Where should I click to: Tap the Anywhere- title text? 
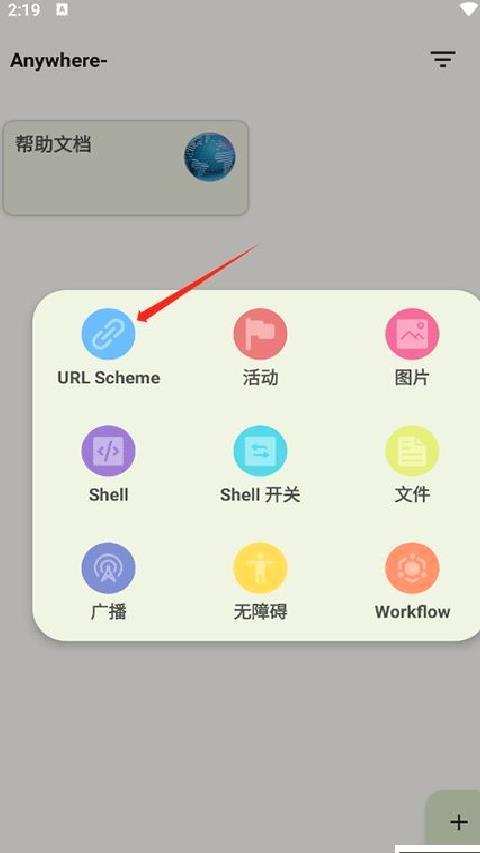(x=58, y=60)
